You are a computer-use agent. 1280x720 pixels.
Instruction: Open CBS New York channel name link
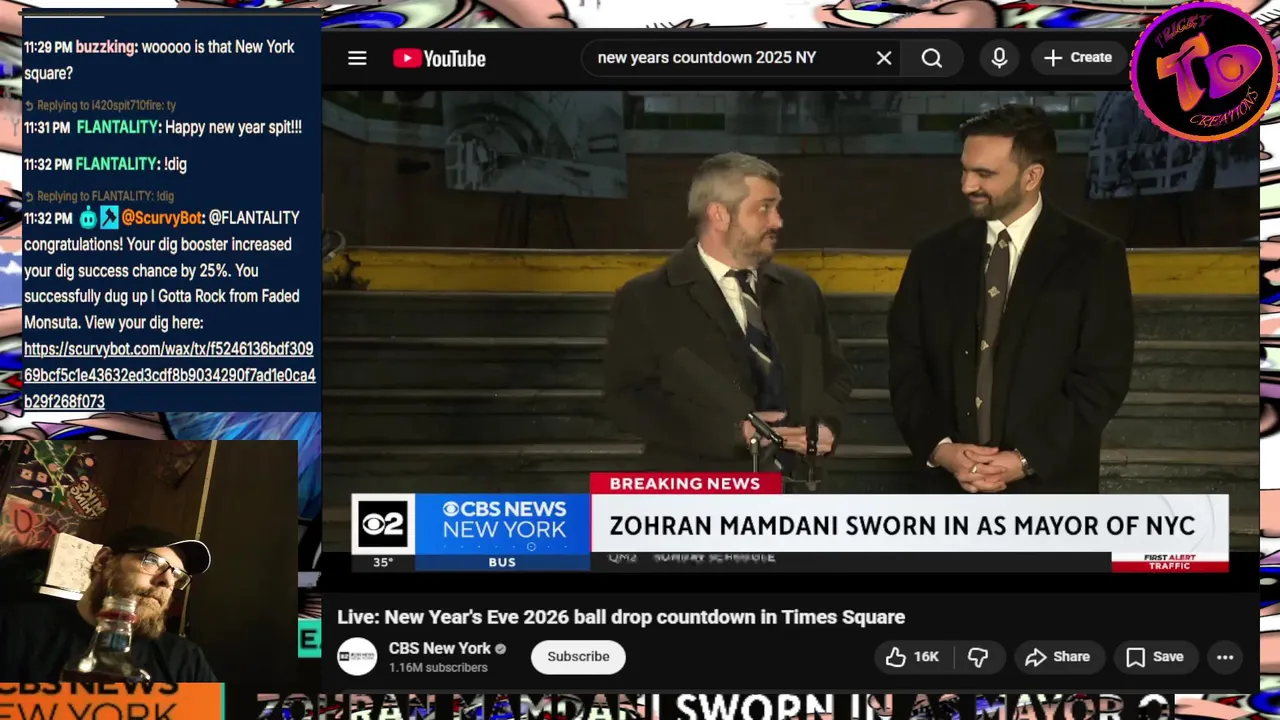[x=440, y=648]
